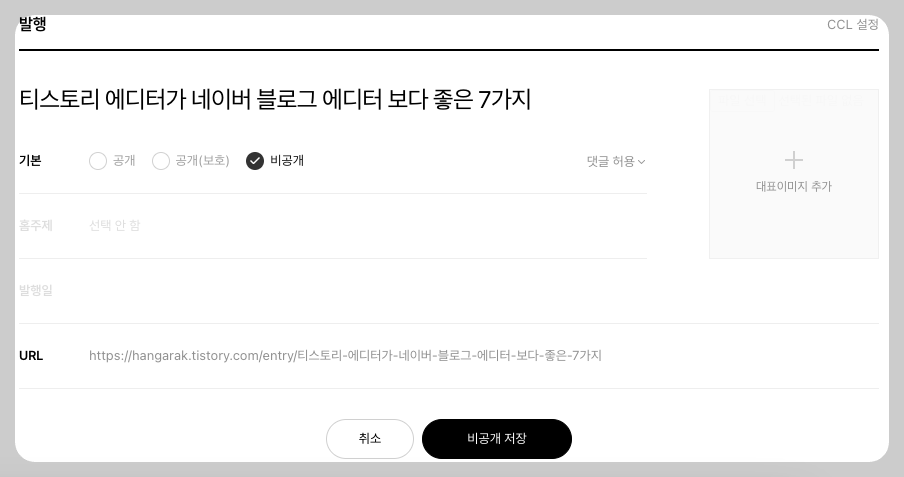Click the faint 파일 선택 file button
This screenshot has width=904, height=477.
click(743, 102)
